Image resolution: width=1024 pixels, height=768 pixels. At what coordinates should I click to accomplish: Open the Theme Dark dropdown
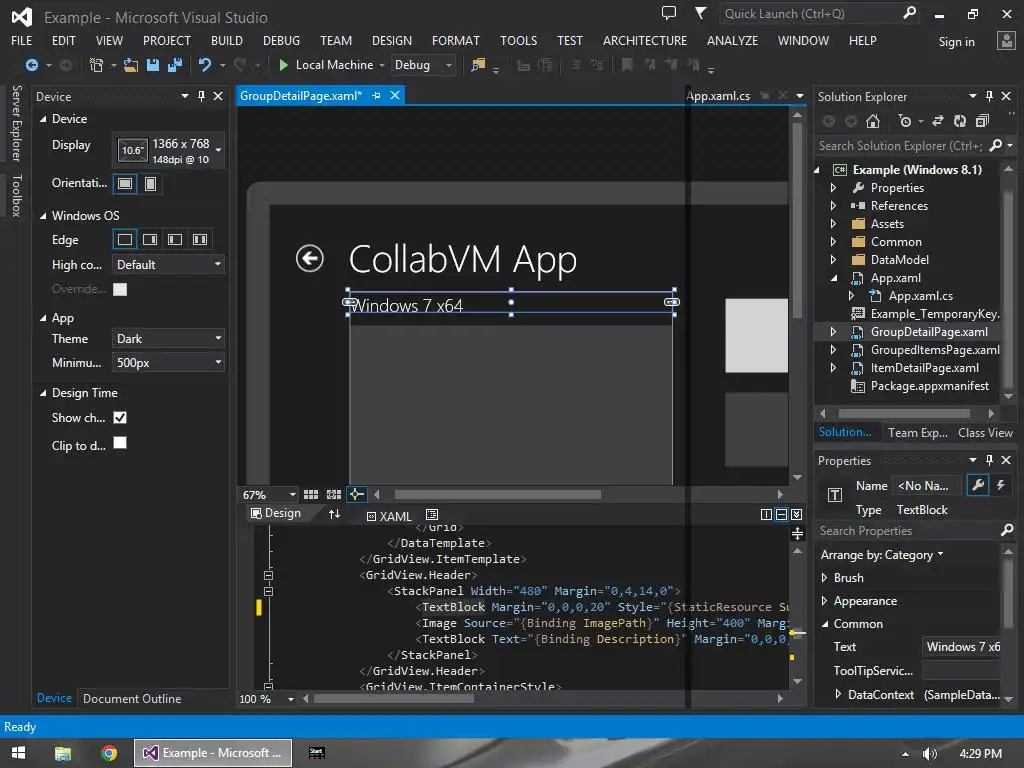point(168,338)
